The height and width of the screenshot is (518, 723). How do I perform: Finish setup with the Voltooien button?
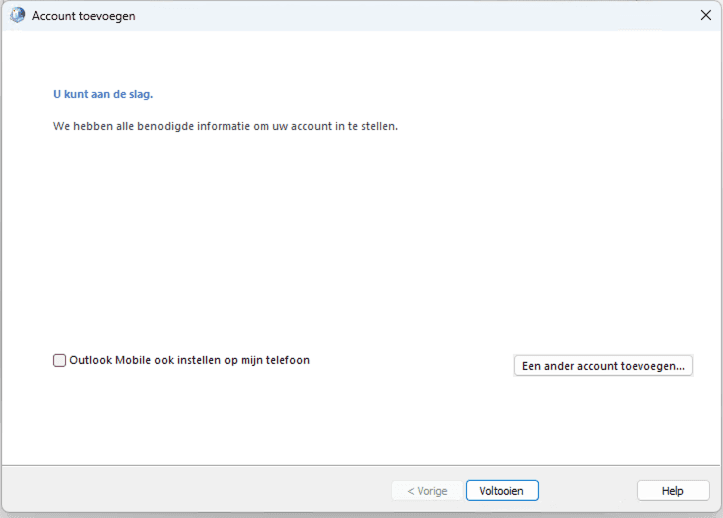(x=502, y=490)
